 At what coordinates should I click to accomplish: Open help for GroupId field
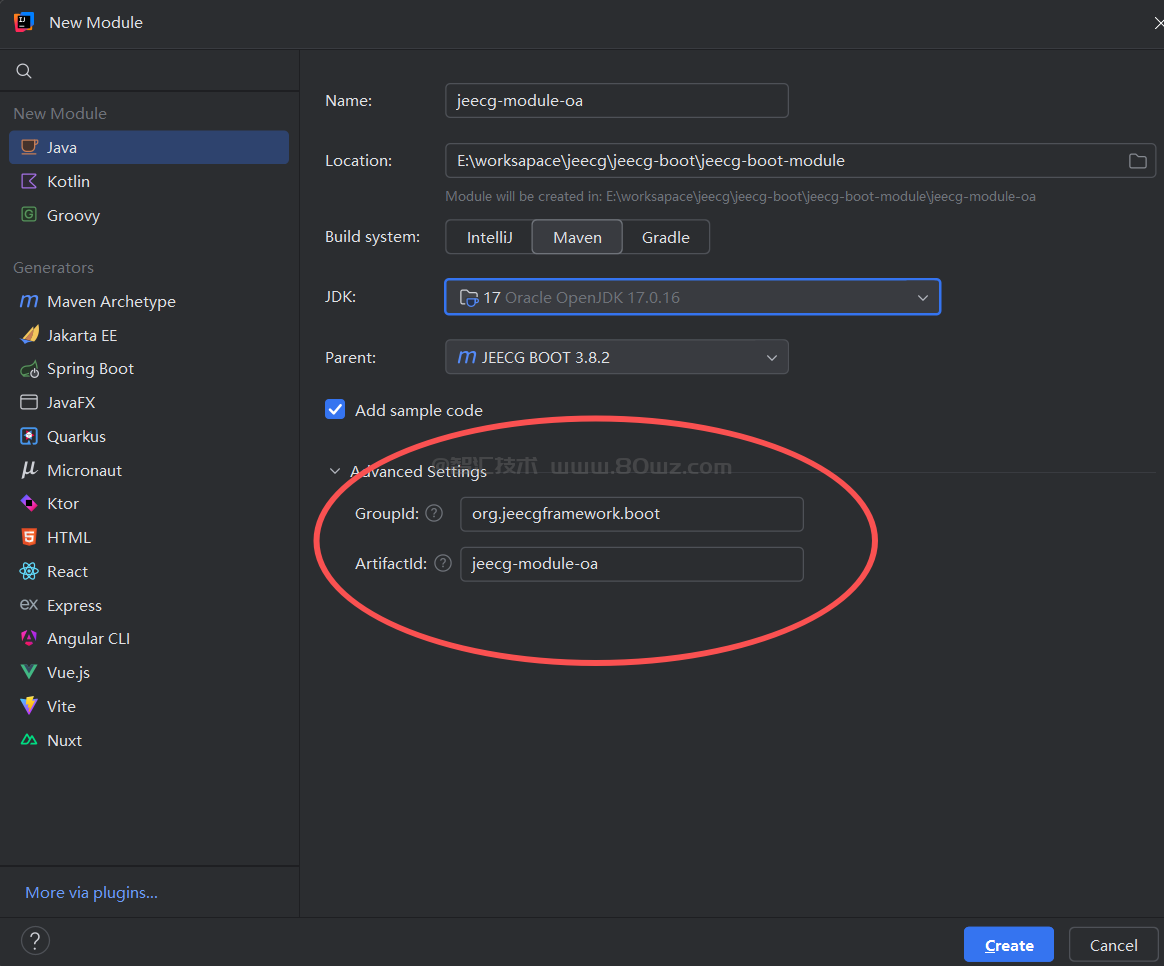click(x=434, y=513)
